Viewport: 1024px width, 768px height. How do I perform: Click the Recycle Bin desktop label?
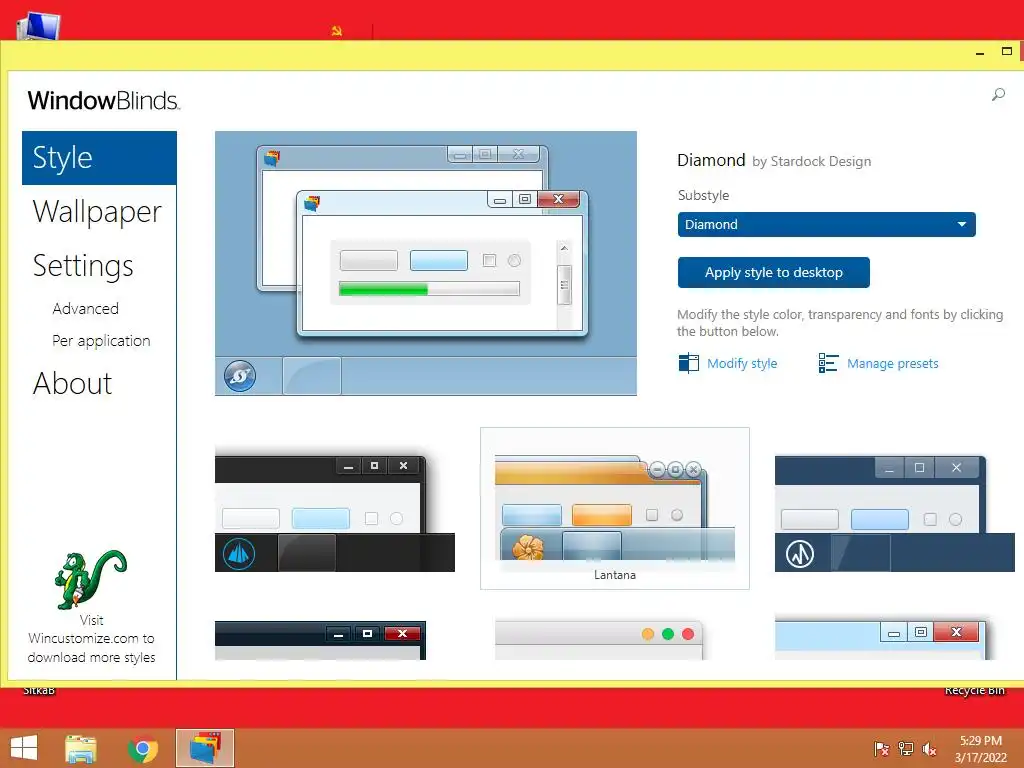click(x=974, y=691)
